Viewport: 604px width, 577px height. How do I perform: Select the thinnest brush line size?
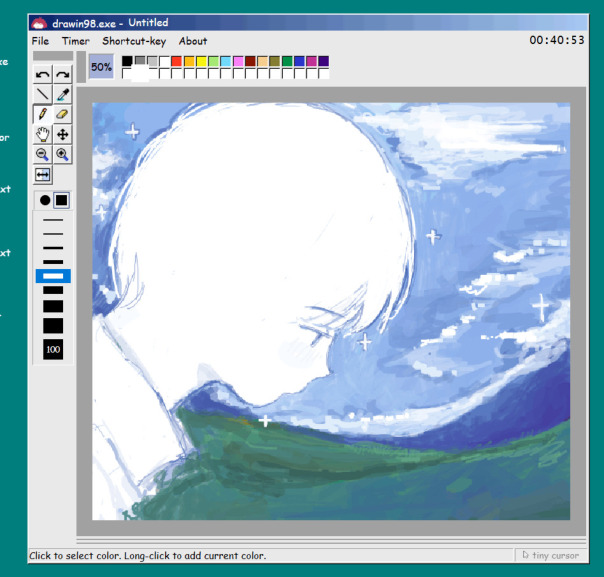[x=53, y=220]
